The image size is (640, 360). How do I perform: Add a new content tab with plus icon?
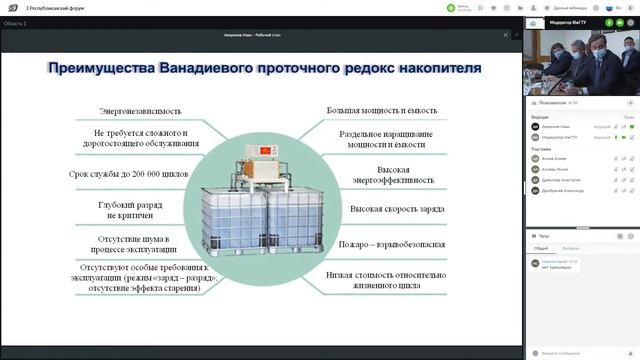(516, 35)
